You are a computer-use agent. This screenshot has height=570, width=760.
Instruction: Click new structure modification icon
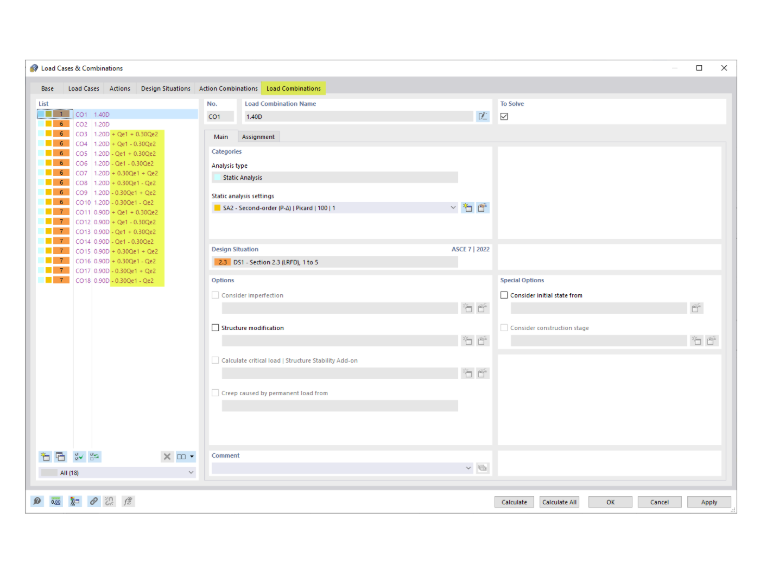click(467, 341)
